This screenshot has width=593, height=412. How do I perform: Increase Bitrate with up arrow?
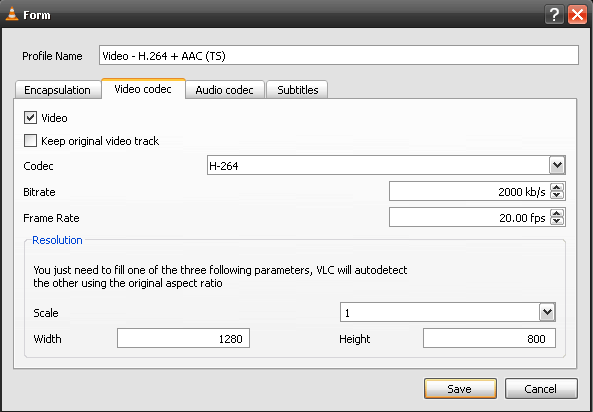click(557, 187)
